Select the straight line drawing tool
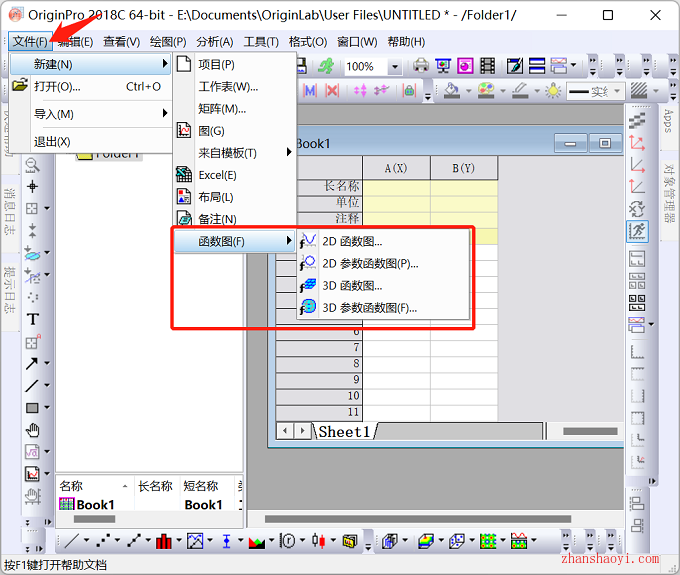Image resolution: width=680 pixels, height=575 pixels. click(x=32, y=386)
